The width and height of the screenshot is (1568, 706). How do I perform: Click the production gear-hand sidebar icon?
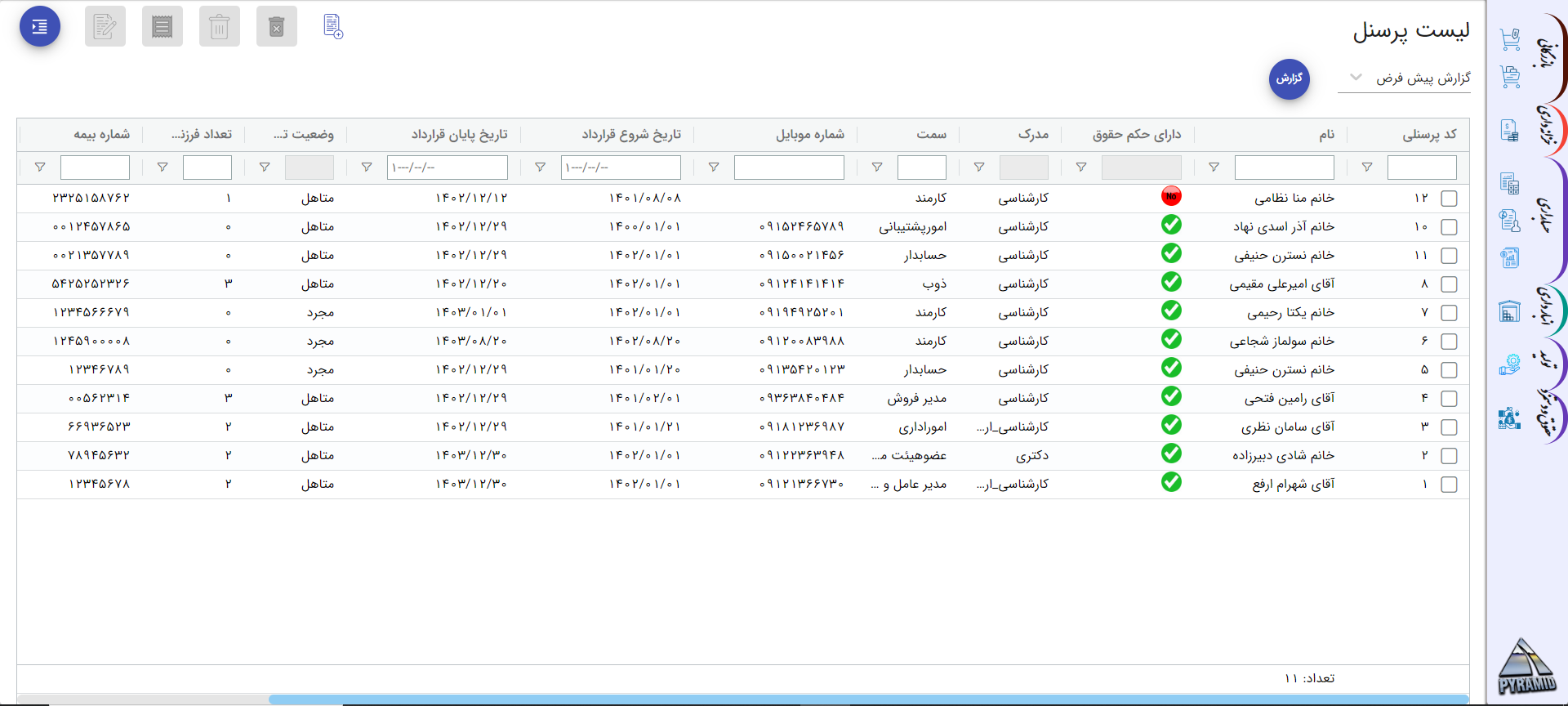1509,364
